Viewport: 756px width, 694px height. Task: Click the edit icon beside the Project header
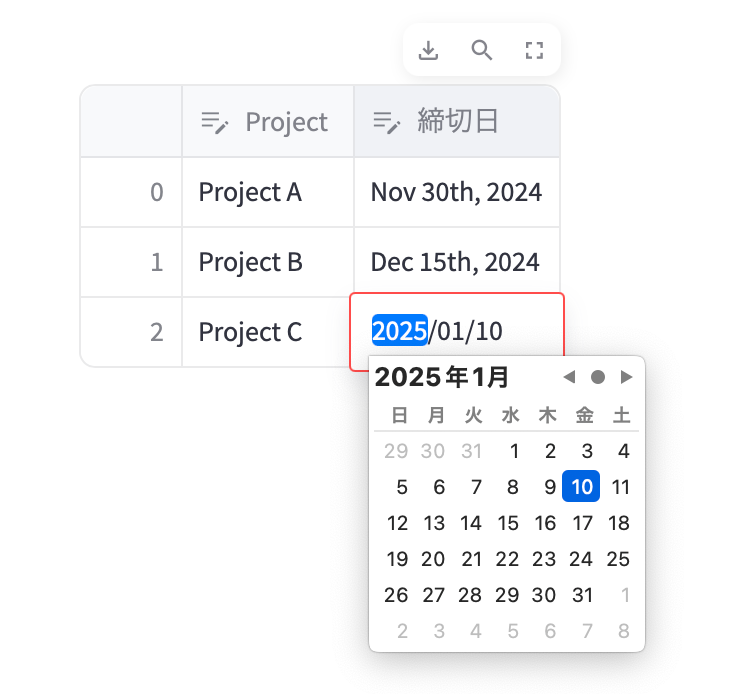214,122
